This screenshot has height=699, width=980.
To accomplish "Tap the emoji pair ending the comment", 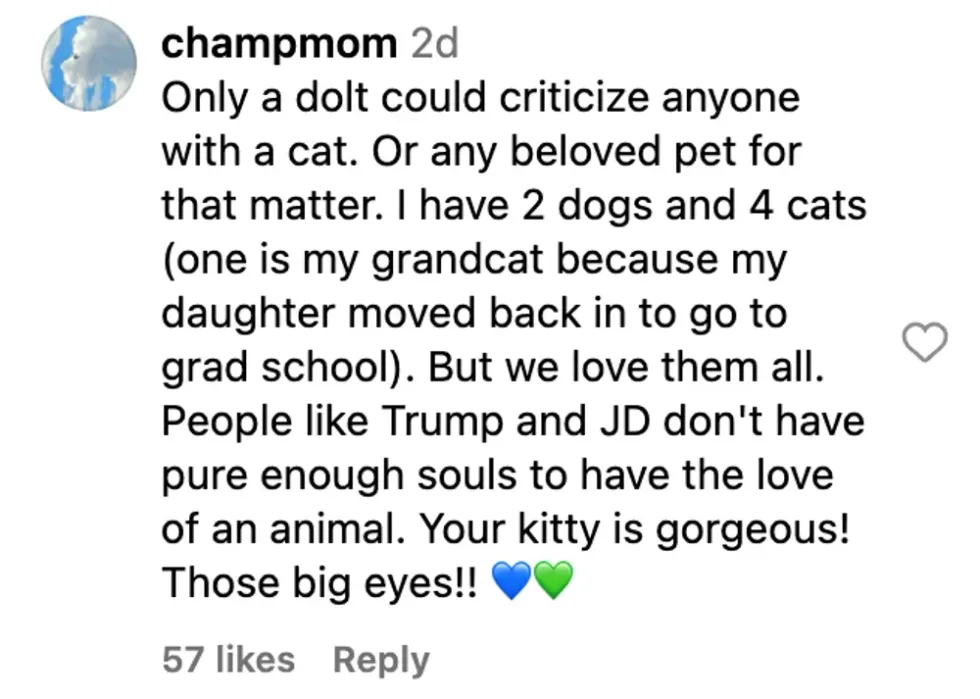I will pyautogui.click(x=532, y=581).
